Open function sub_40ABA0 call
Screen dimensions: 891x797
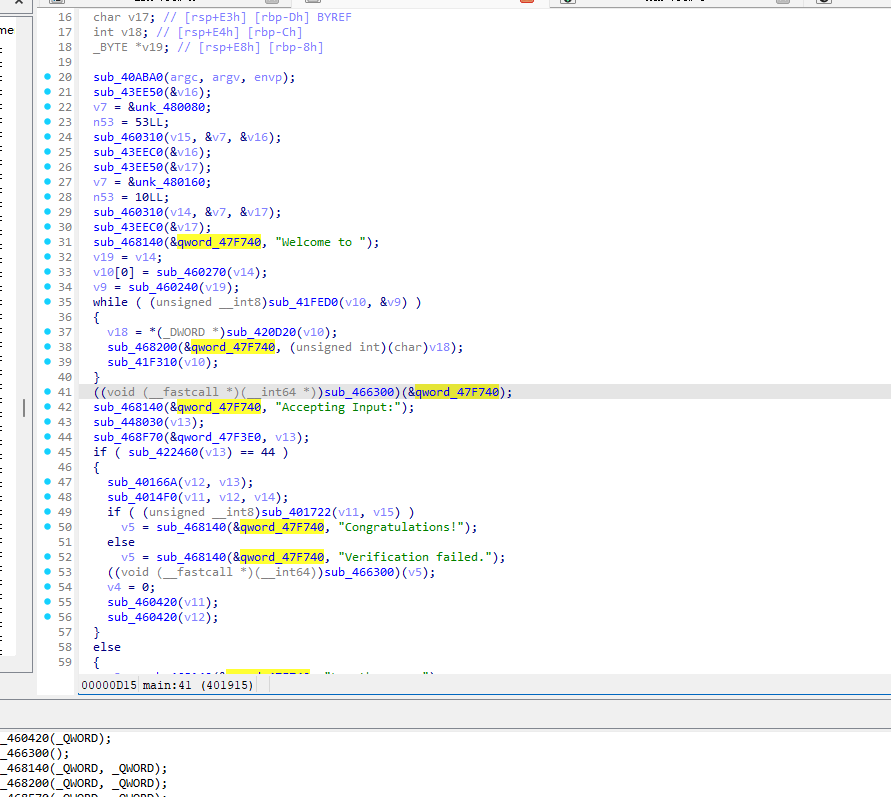coord(127,77)
